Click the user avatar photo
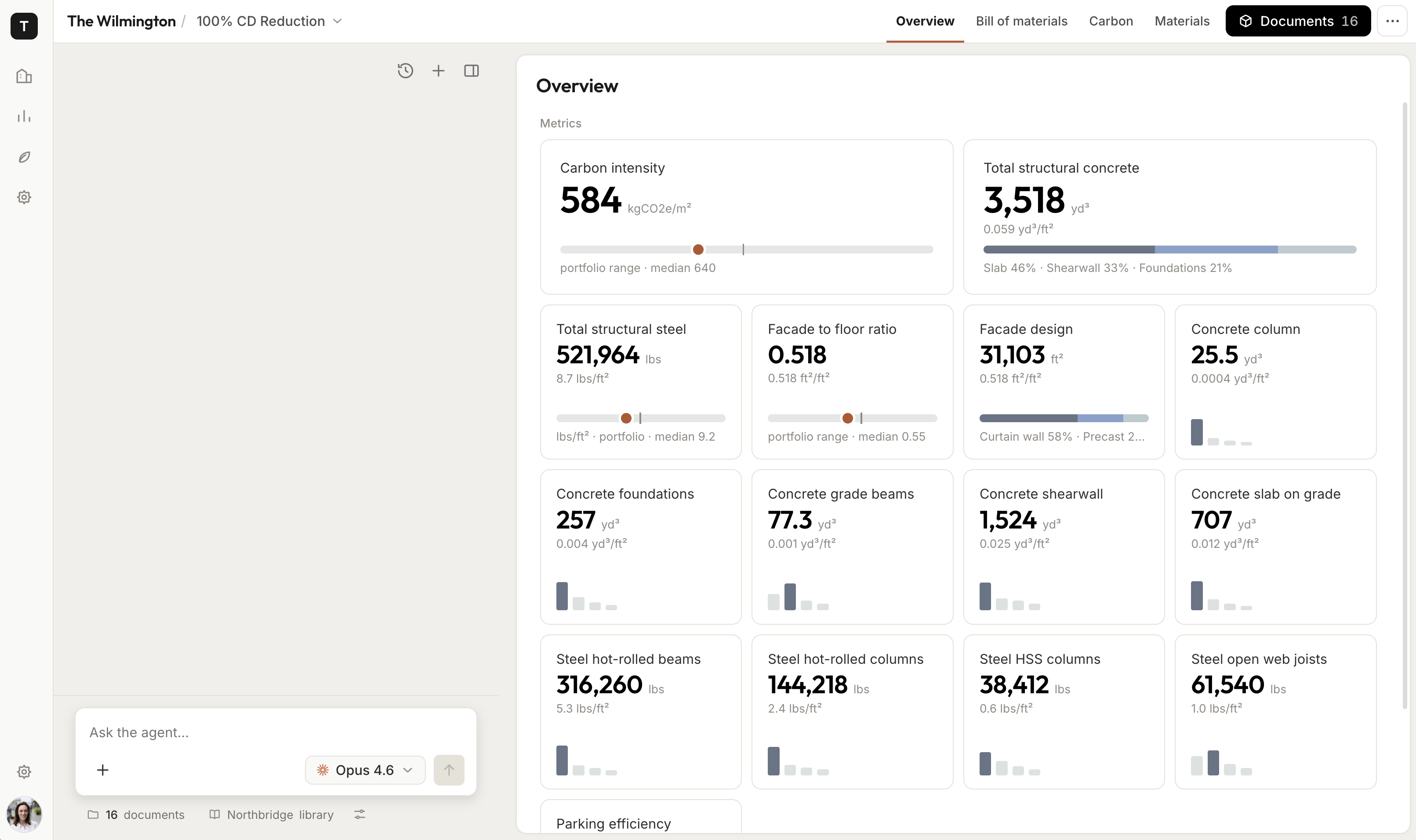Viewport: 1416px width, 840px height. pos(24,815)
